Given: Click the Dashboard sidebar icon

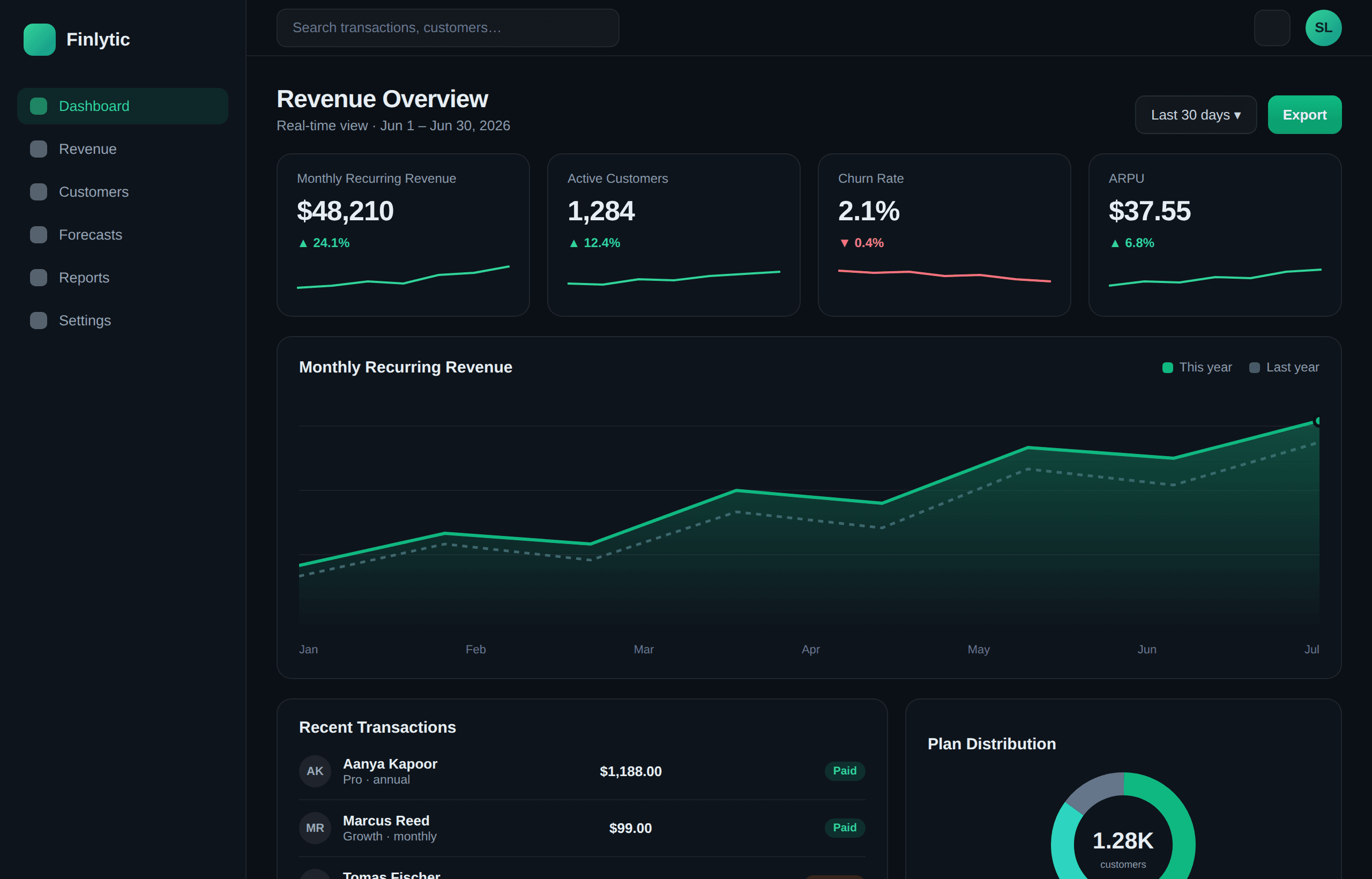Looking at the screenshot, I should click(x=38, y=106).
